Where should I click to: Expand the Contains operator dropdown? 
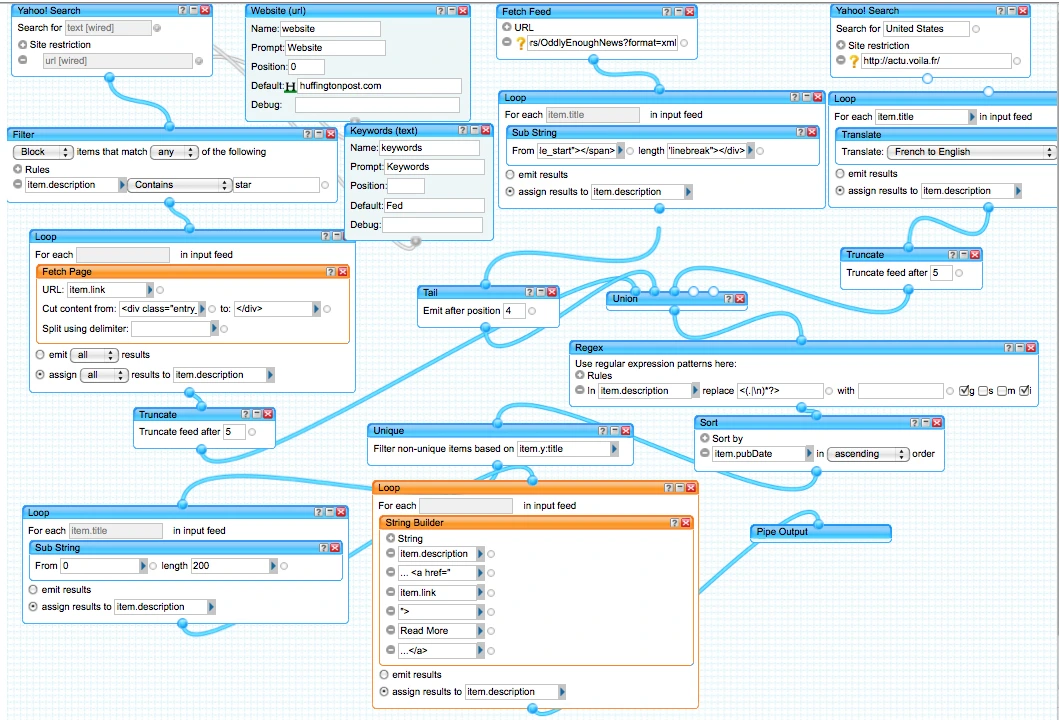pyautogui.click(x=180, y=185)
